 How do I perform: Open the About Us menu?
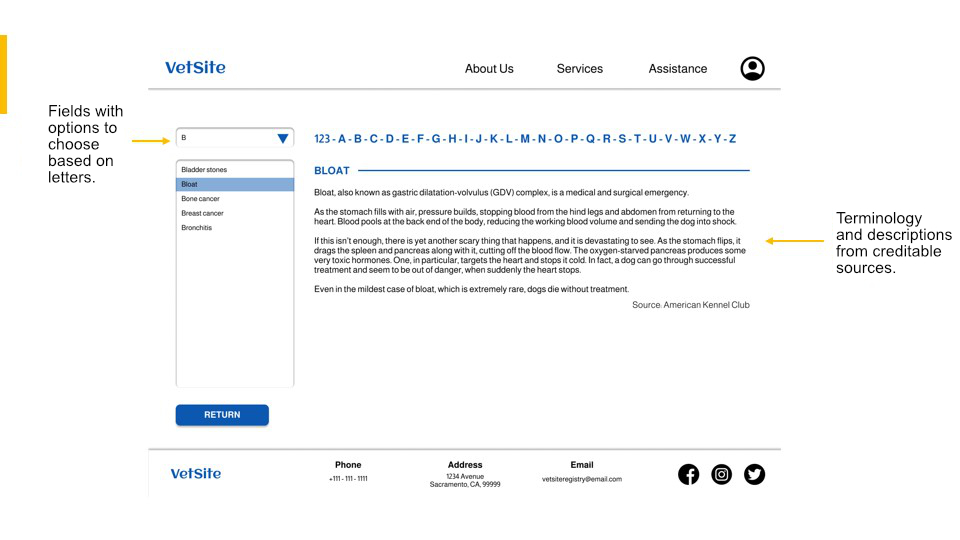coord(489,69)
